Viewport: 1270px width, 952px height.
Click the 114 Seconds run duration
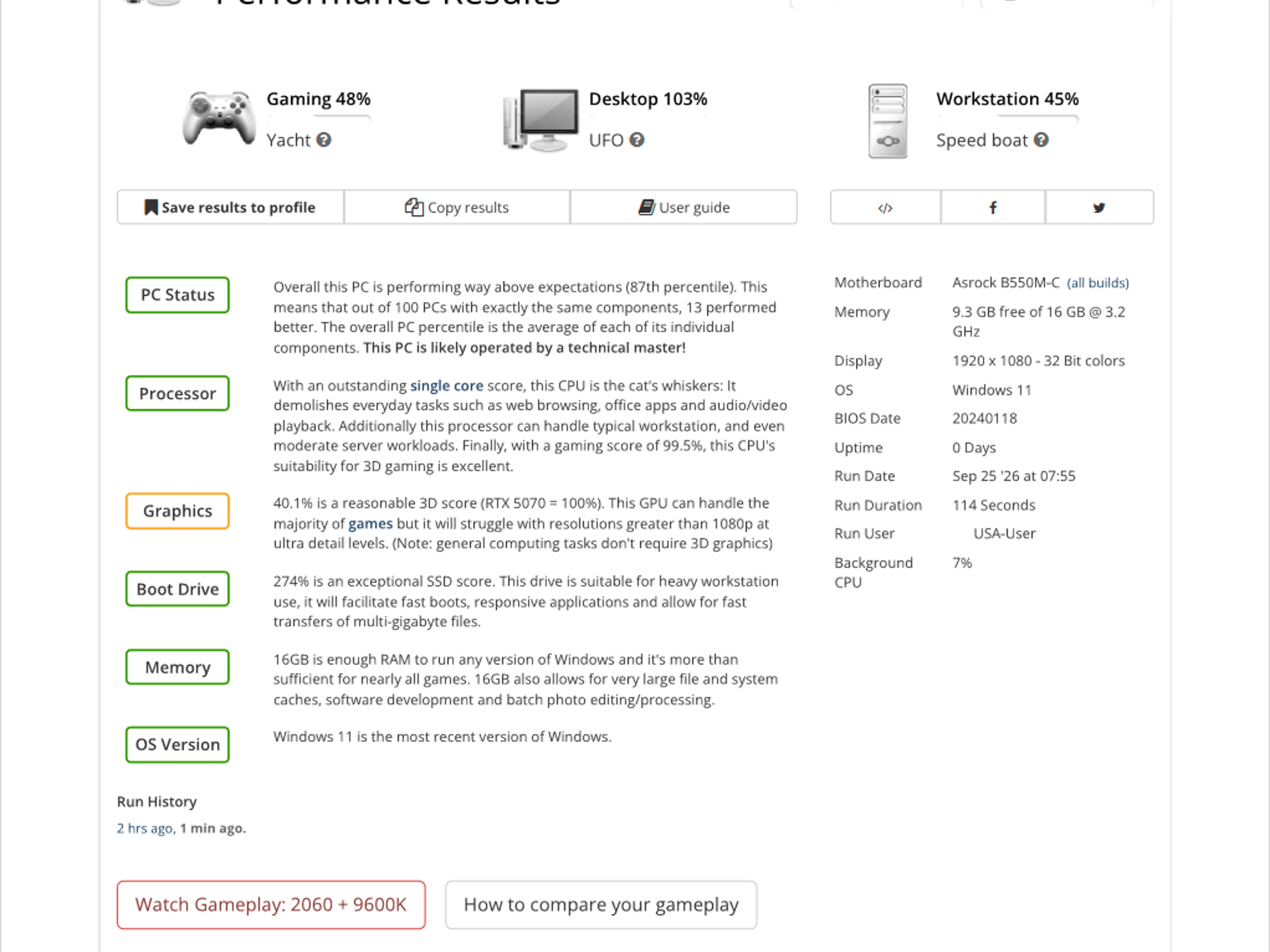coord(994,506)
